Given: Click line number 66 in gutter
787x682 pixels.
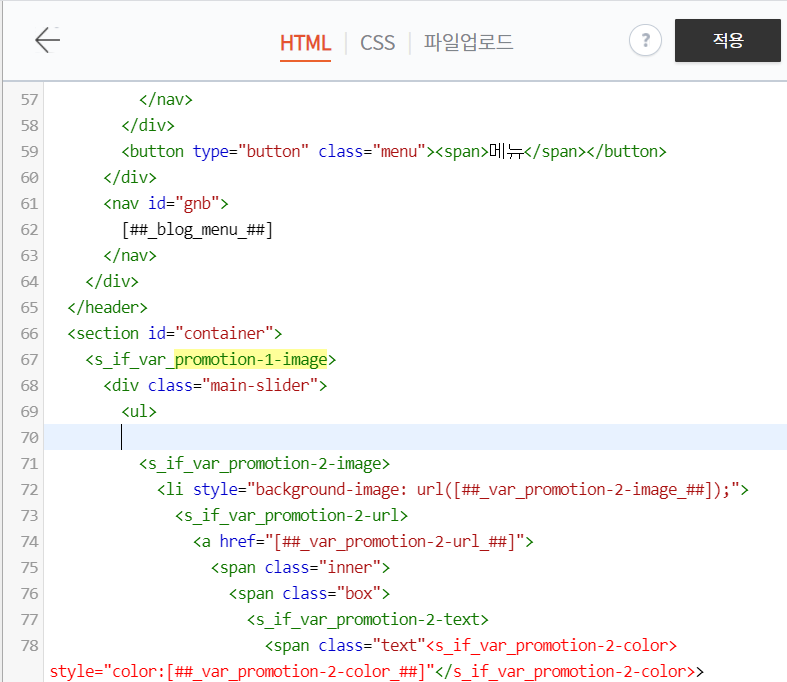Looking at the screenshot, I should coord(30,333).
